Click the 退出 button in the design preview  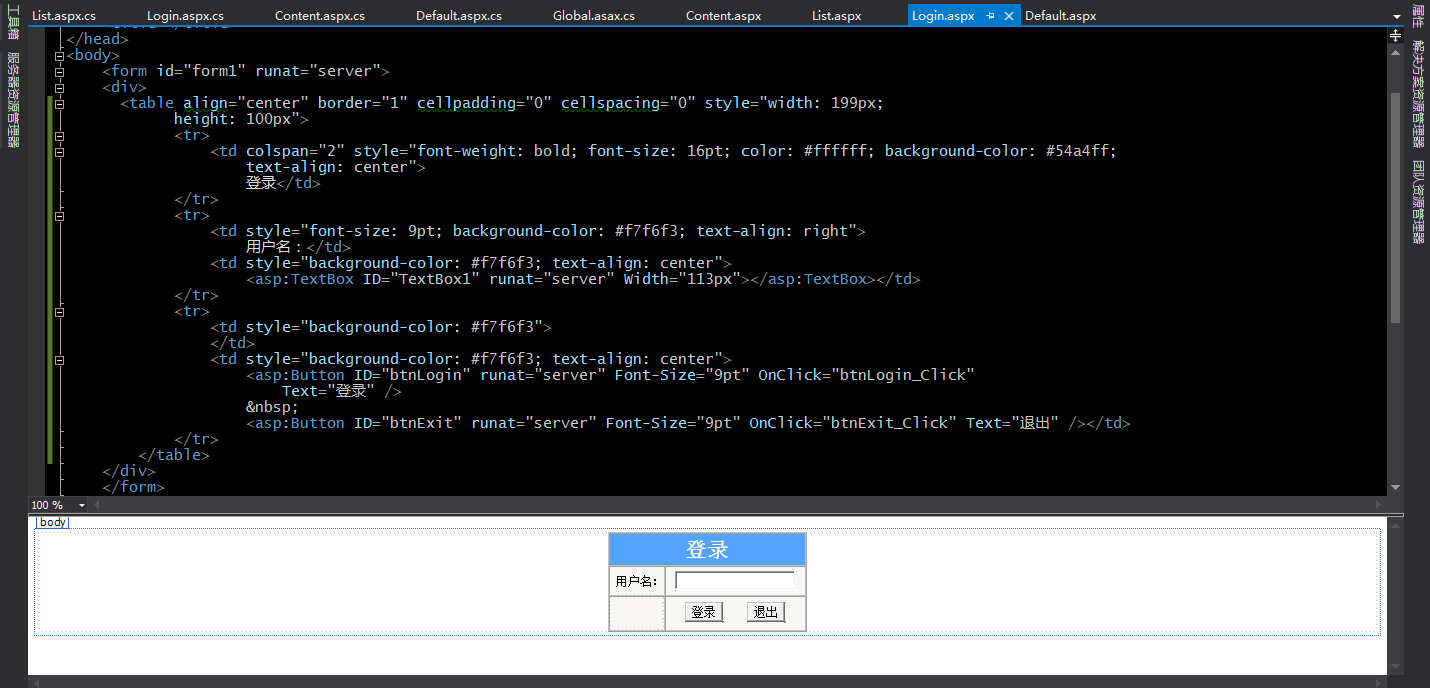[764, 611]
